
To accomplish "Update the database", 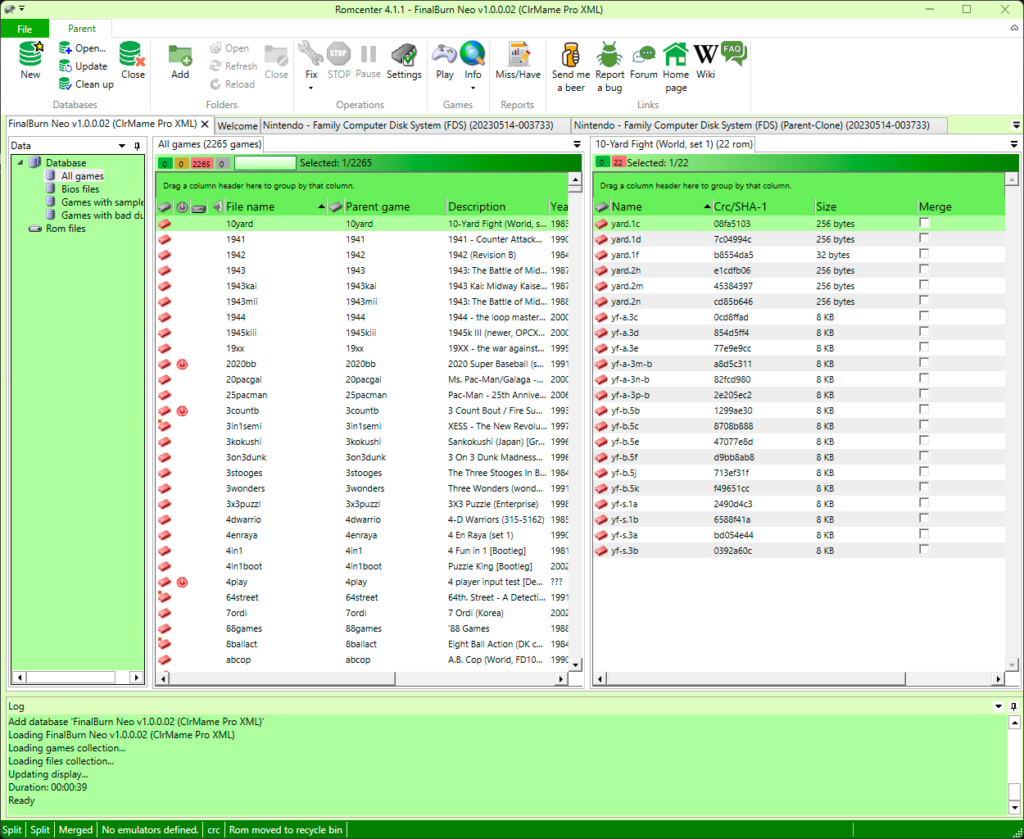I will (x=82, y=66).
